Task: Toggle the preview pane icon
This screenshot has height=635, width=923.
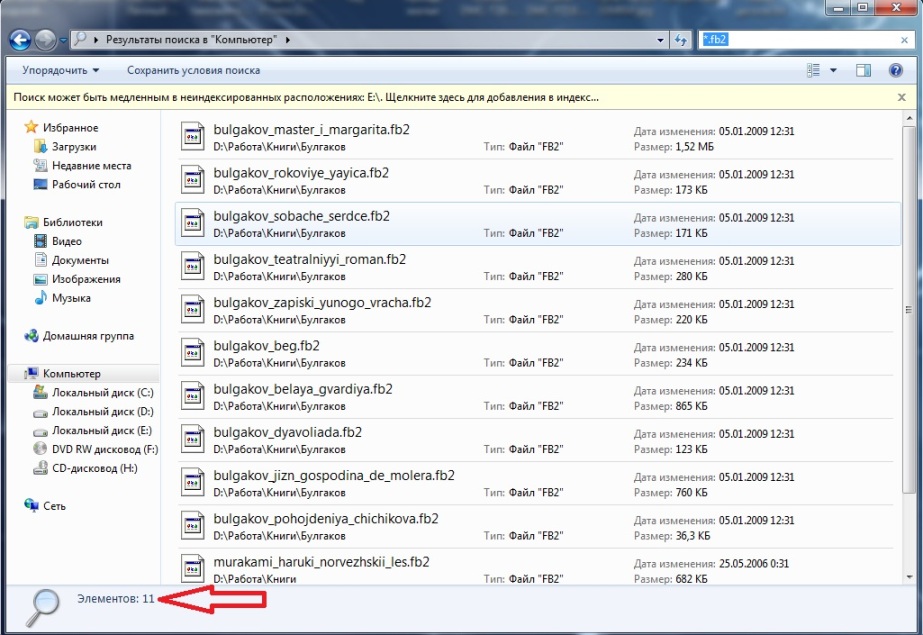Action: [x=863, y=70]
